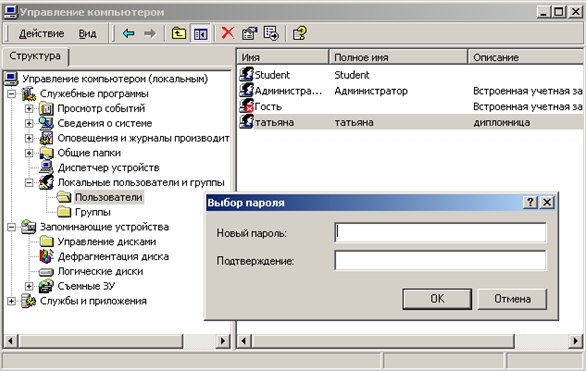Expand the Сведения о системе node
This screenshot has width=586, height=371.
click(29, 123)
